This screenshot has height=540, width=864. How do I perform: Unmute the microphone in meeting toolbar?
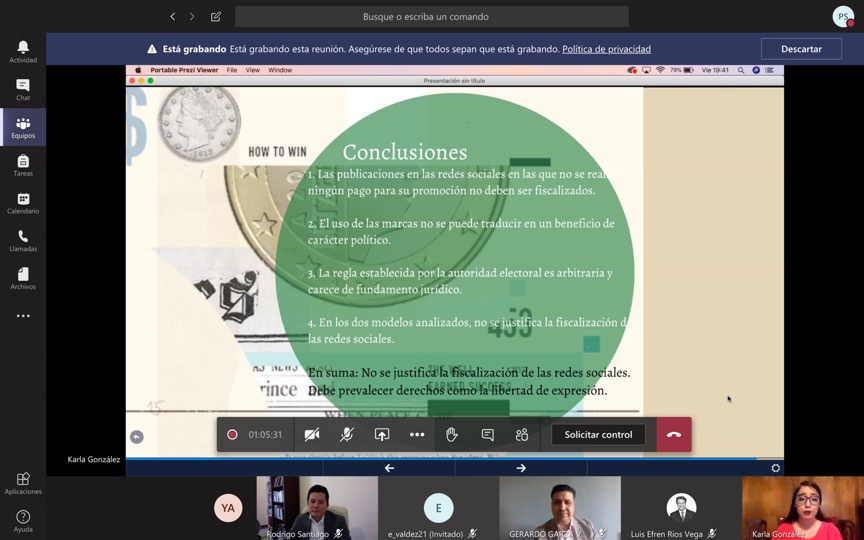click(347, 435)
